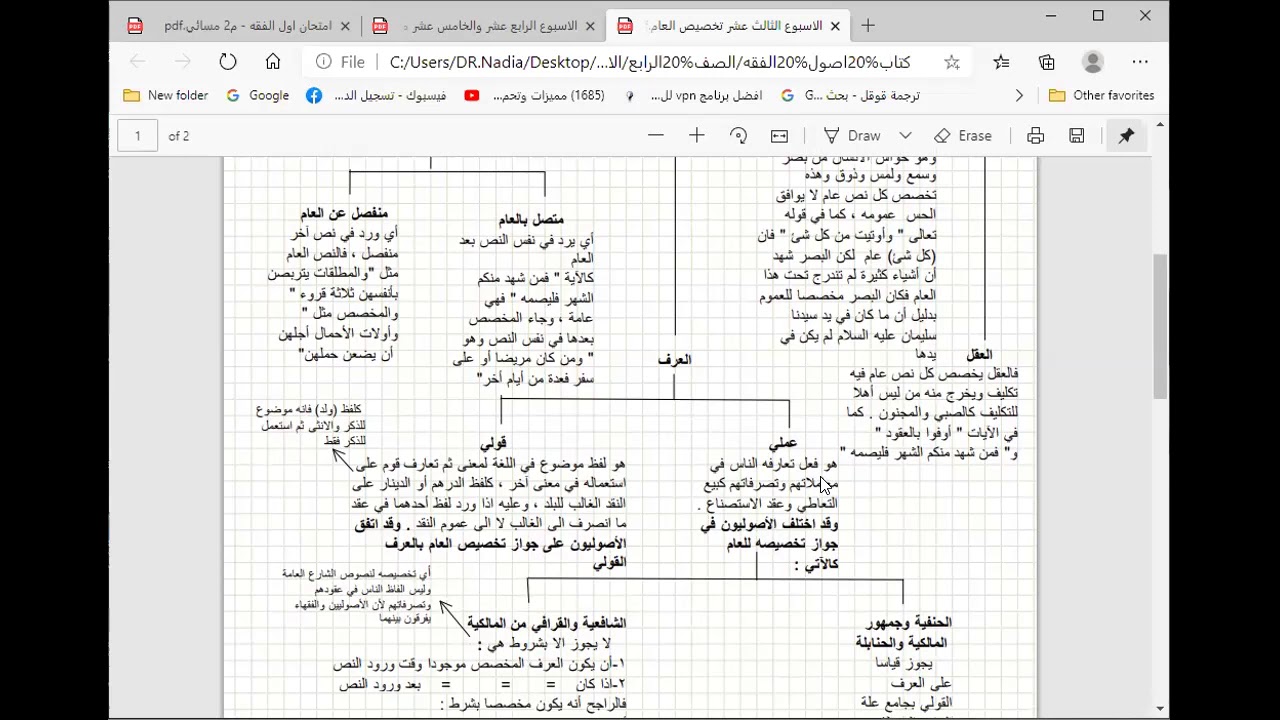The image size is (1280, 720).
Task: Open the Favorites list icon
Action: [x=1001, y=62]
